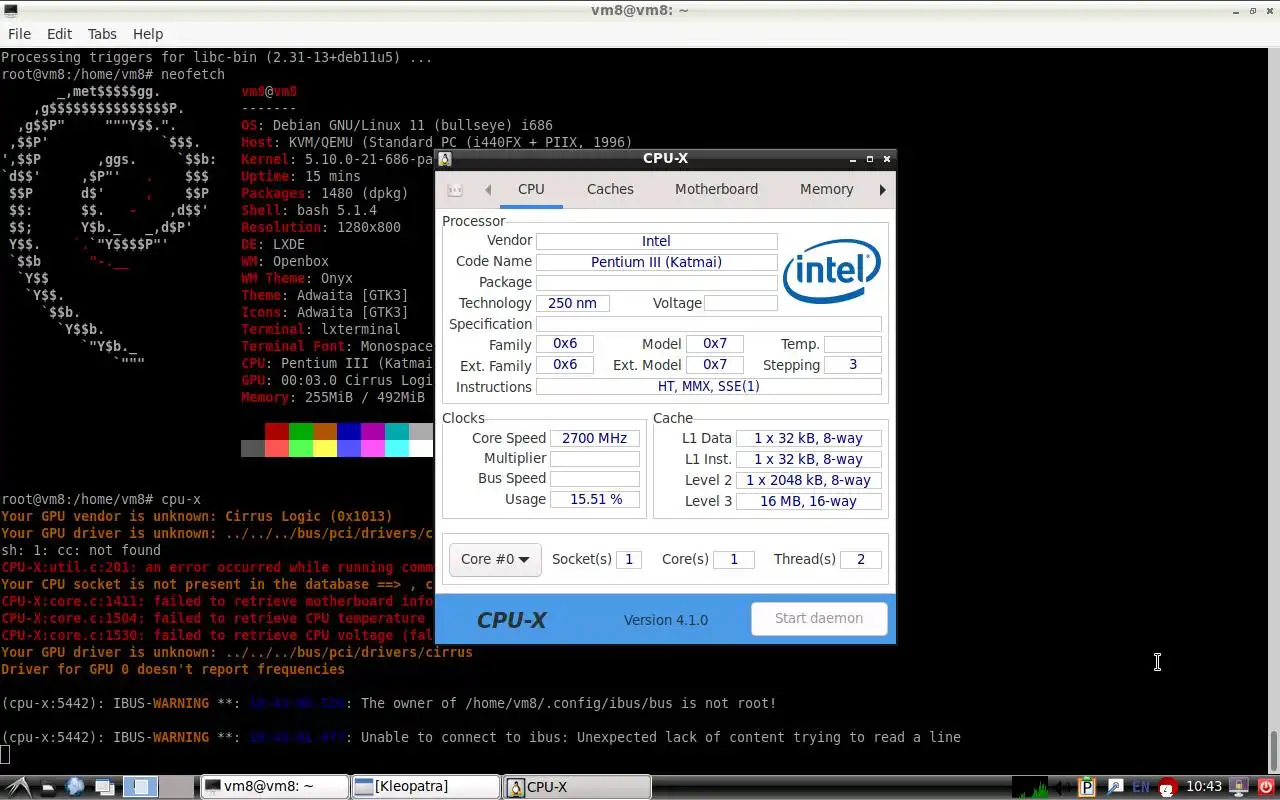The width and height of the screenshot is (1280, 800).
Task: Click the Level 3 cache value 16 MB
Action: tap(808, 501)
